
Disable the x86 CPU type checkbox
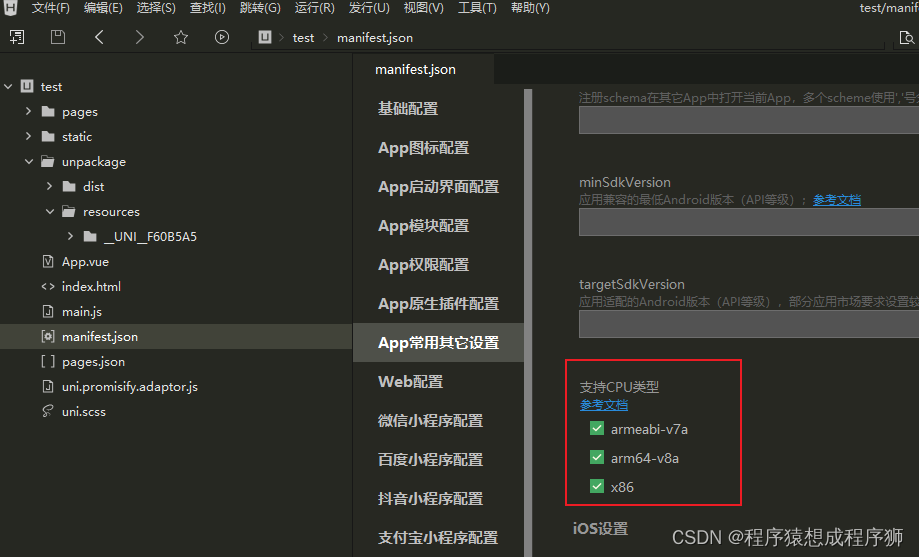click(x=597, y=487)
